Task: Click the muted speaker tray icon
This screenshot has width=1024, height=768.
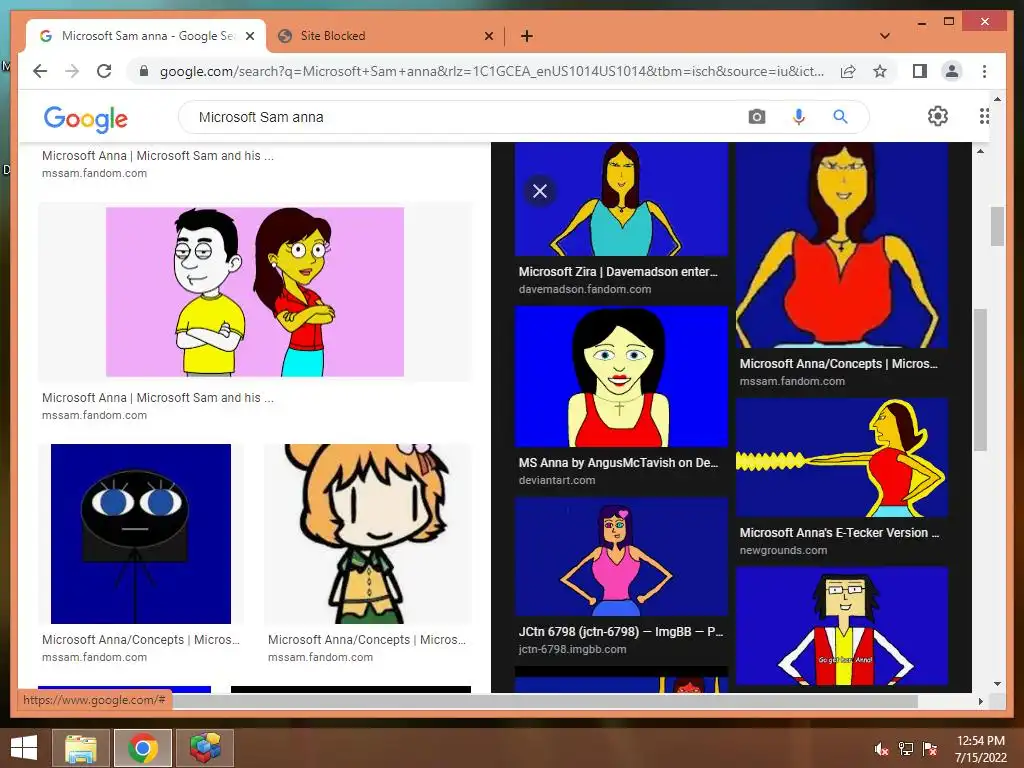Action: click(881, 749)
